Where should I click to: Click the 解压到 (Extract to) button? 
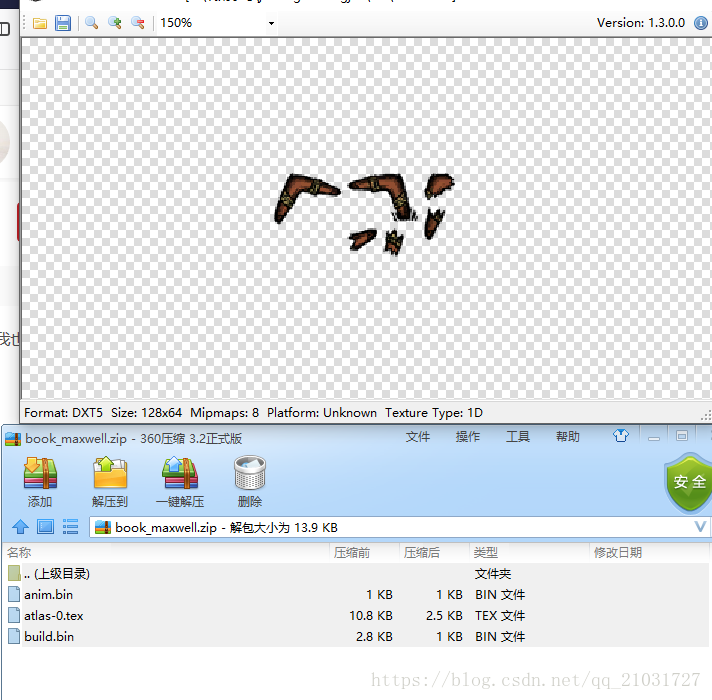coord(109,482)
